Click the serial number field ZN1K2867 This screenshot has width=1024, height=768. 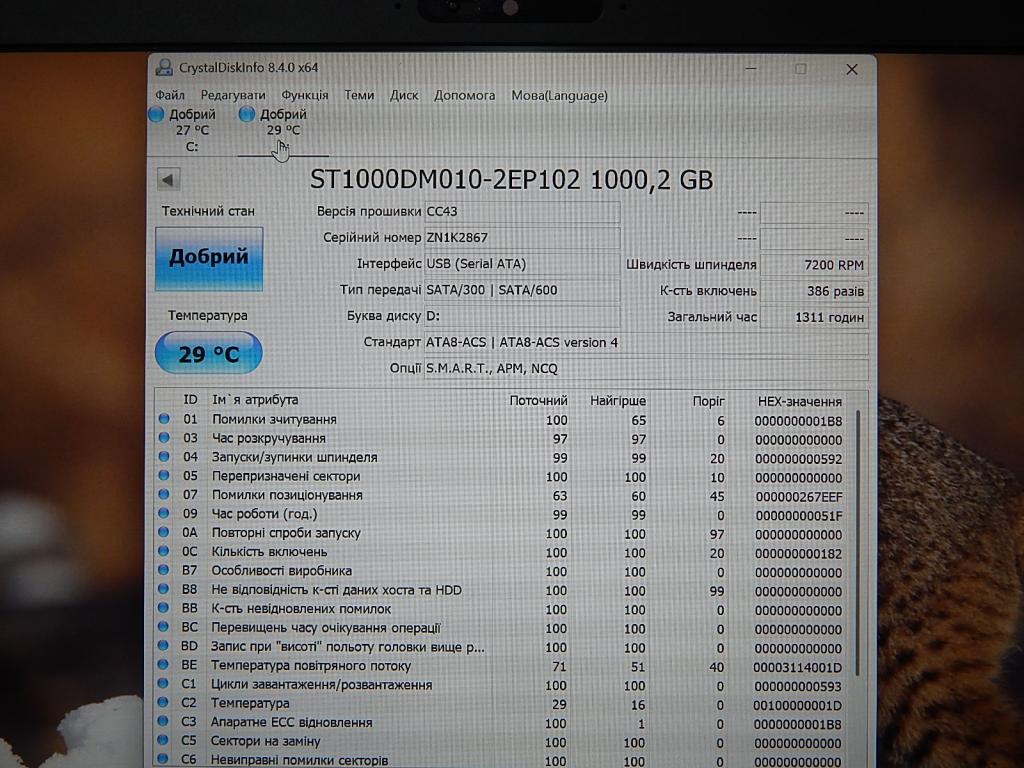(x=520, y=238)
